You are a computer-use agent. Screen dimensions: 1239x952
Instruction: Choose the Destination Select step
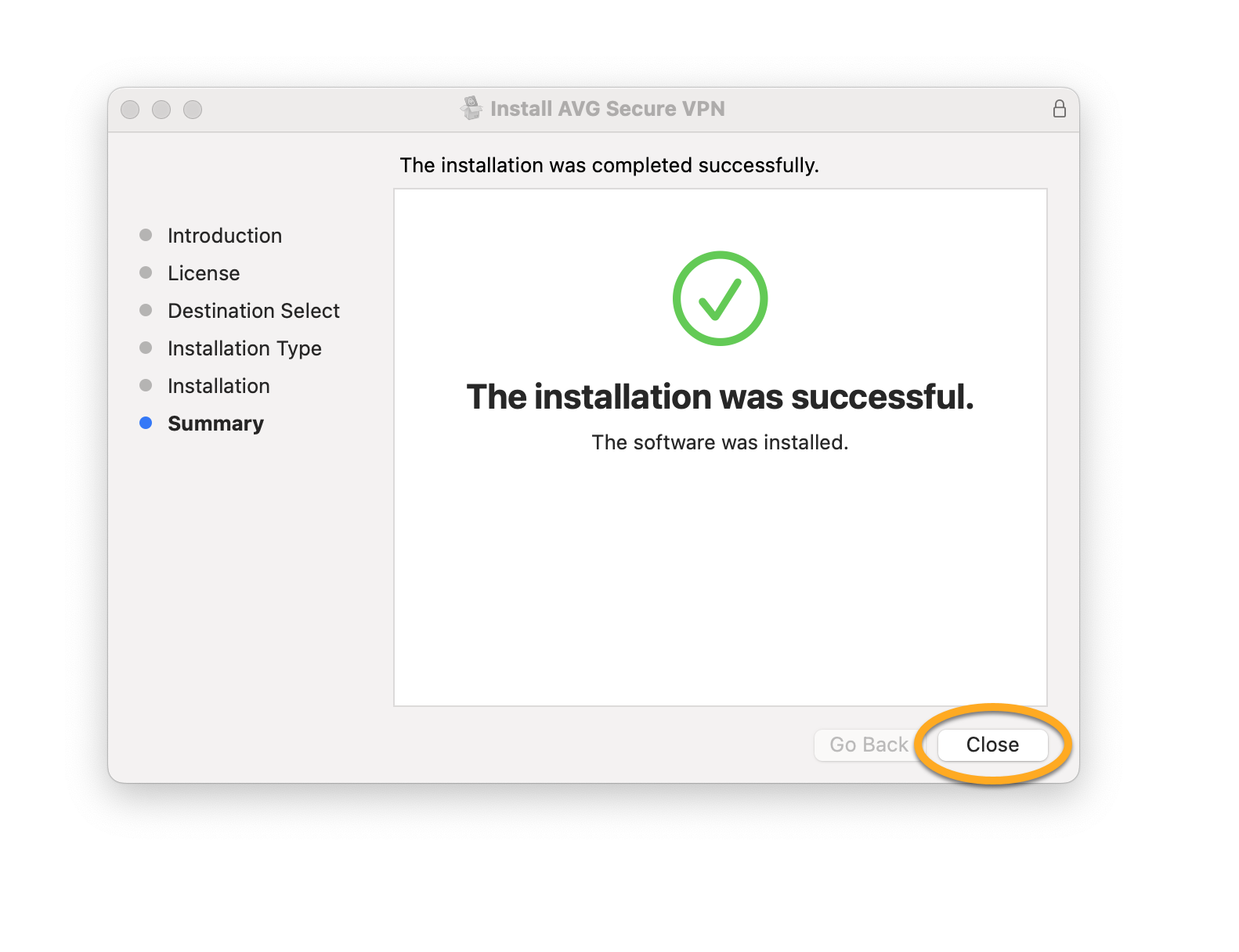click(x=253, y=311)
